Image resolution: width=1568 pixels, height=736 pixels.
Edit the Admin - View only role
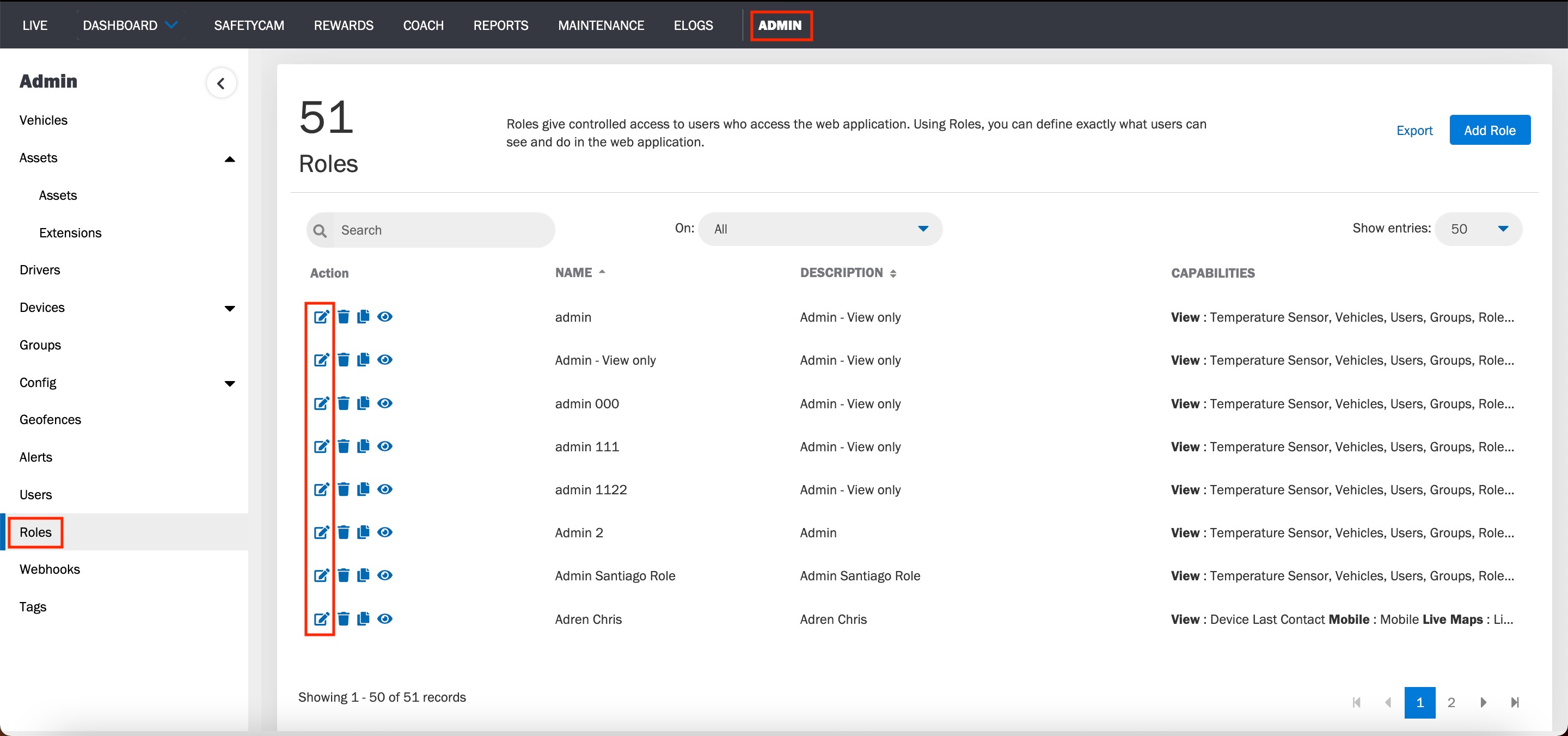(x=321, y=360)
